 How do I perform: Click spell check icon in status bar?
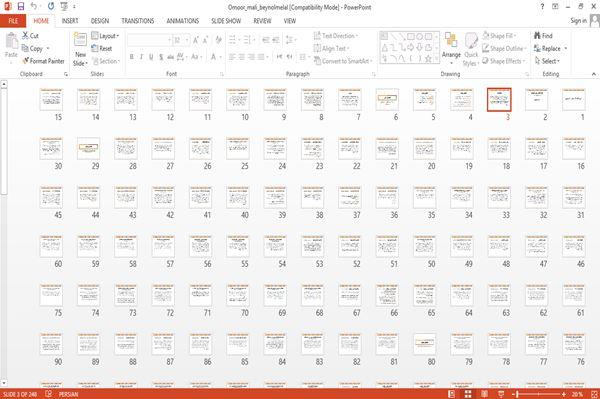point(49,394)
